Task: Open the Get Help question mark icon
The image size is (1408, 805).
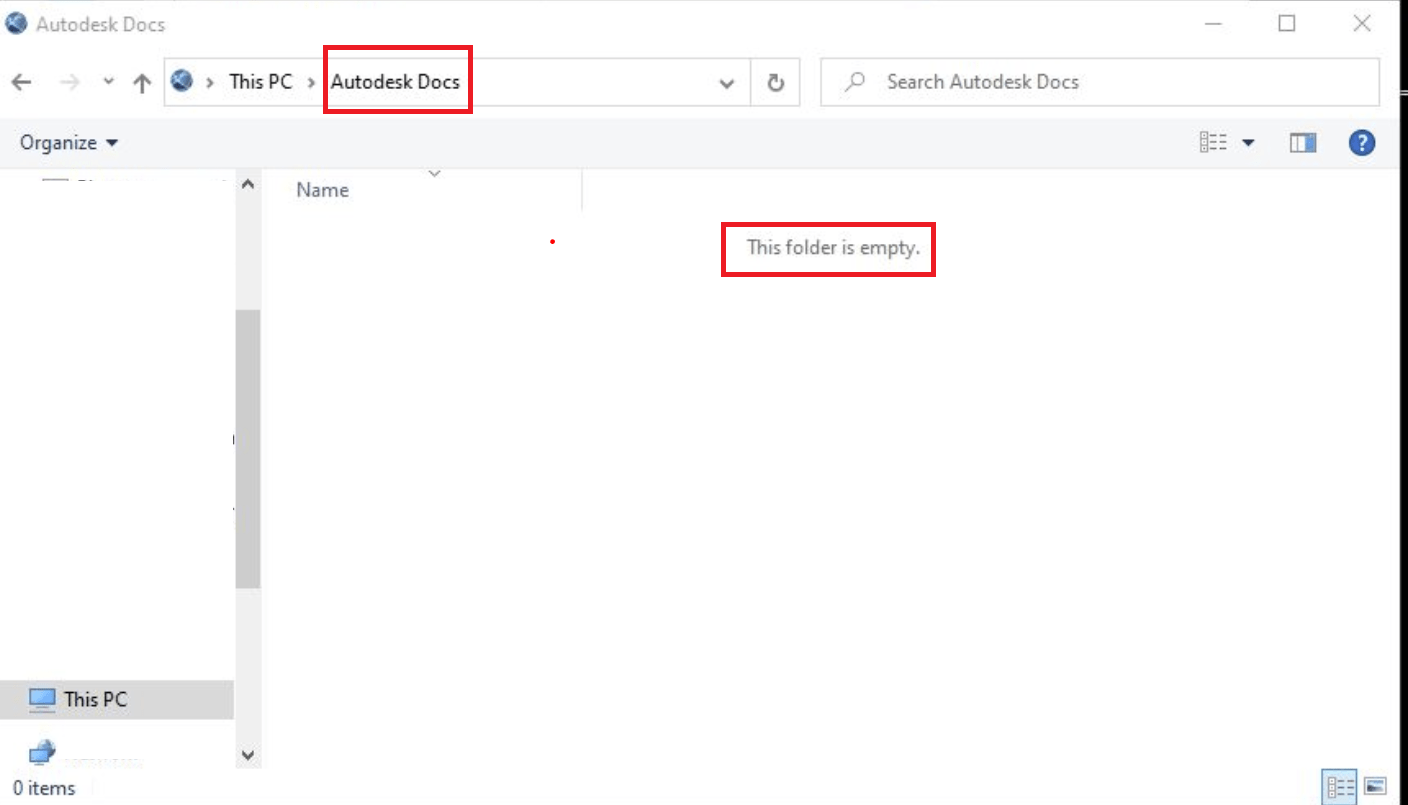Action: 1362,142
